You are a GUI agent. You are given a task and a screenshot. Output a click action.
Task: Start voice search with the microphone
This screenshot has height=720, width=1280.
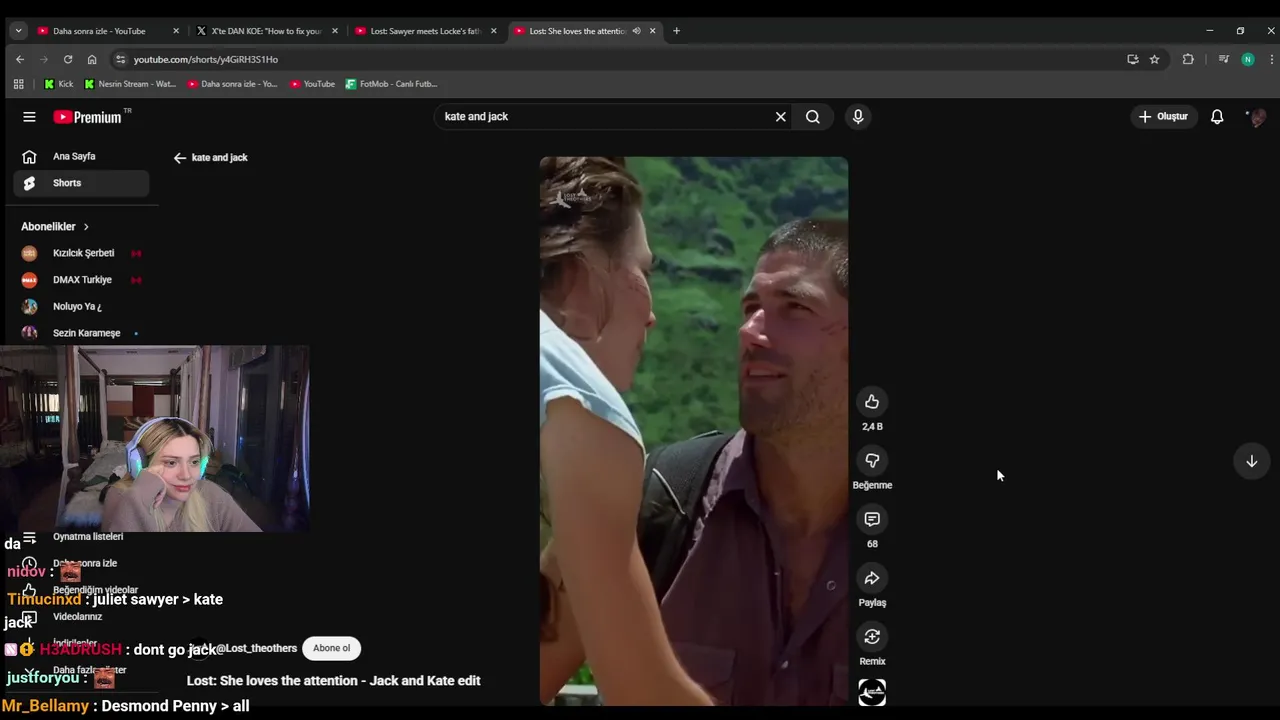pos(858,117)
